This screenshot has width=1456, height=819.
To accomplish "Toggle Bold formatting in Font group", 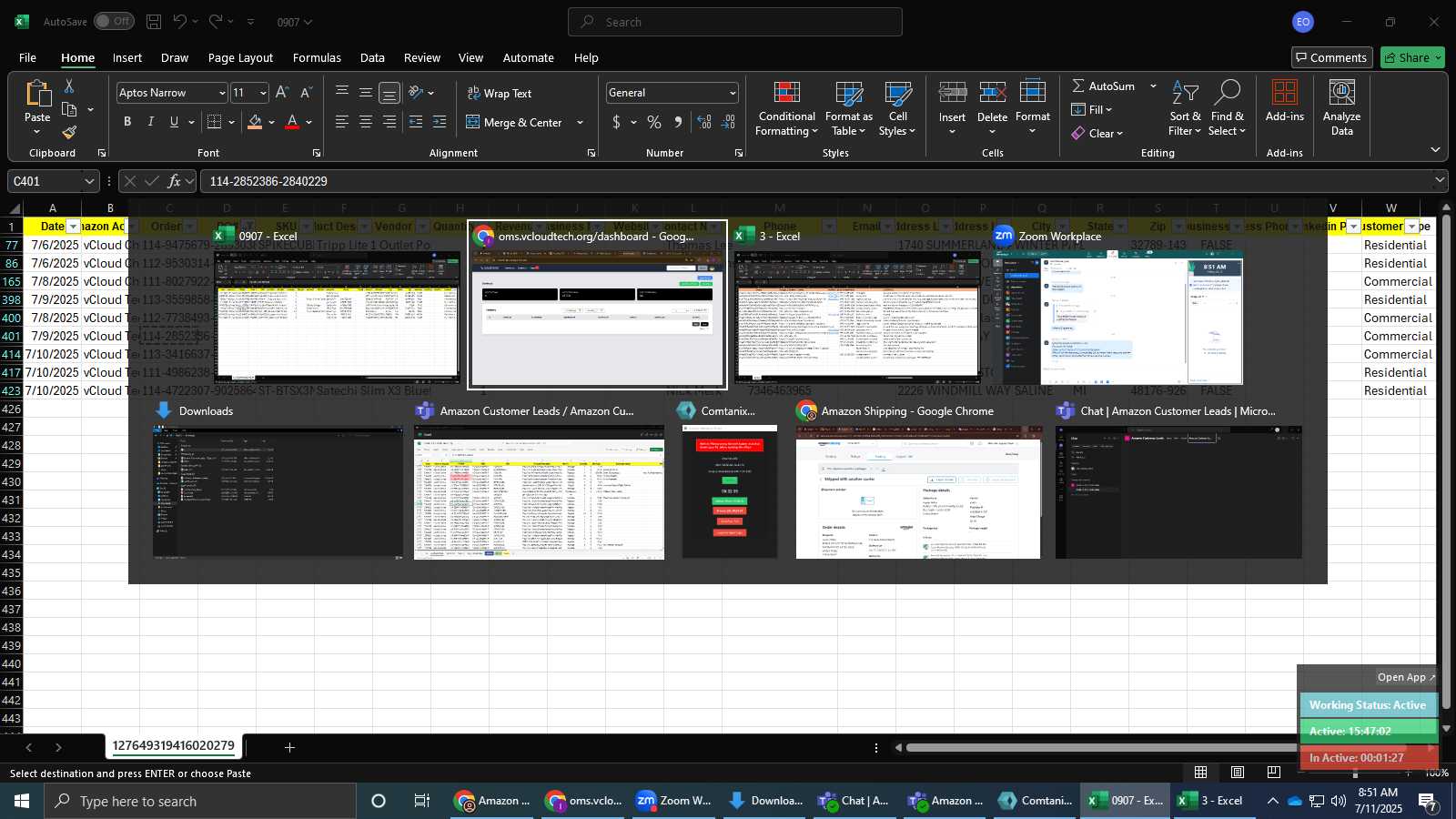I will (x=127, y=122).
